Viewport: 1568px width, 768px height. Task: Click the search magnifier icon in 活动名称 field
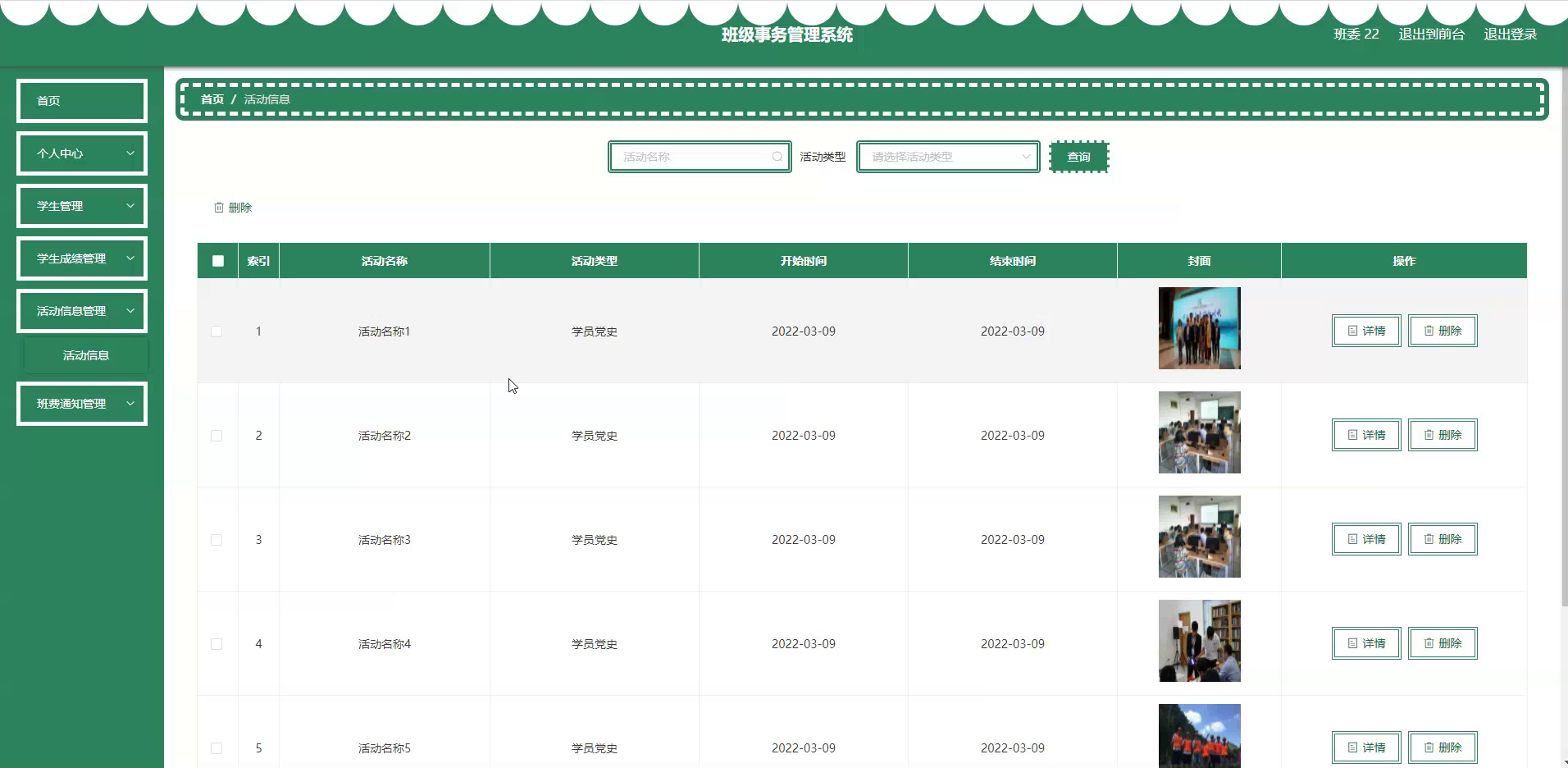coord(777,157)
